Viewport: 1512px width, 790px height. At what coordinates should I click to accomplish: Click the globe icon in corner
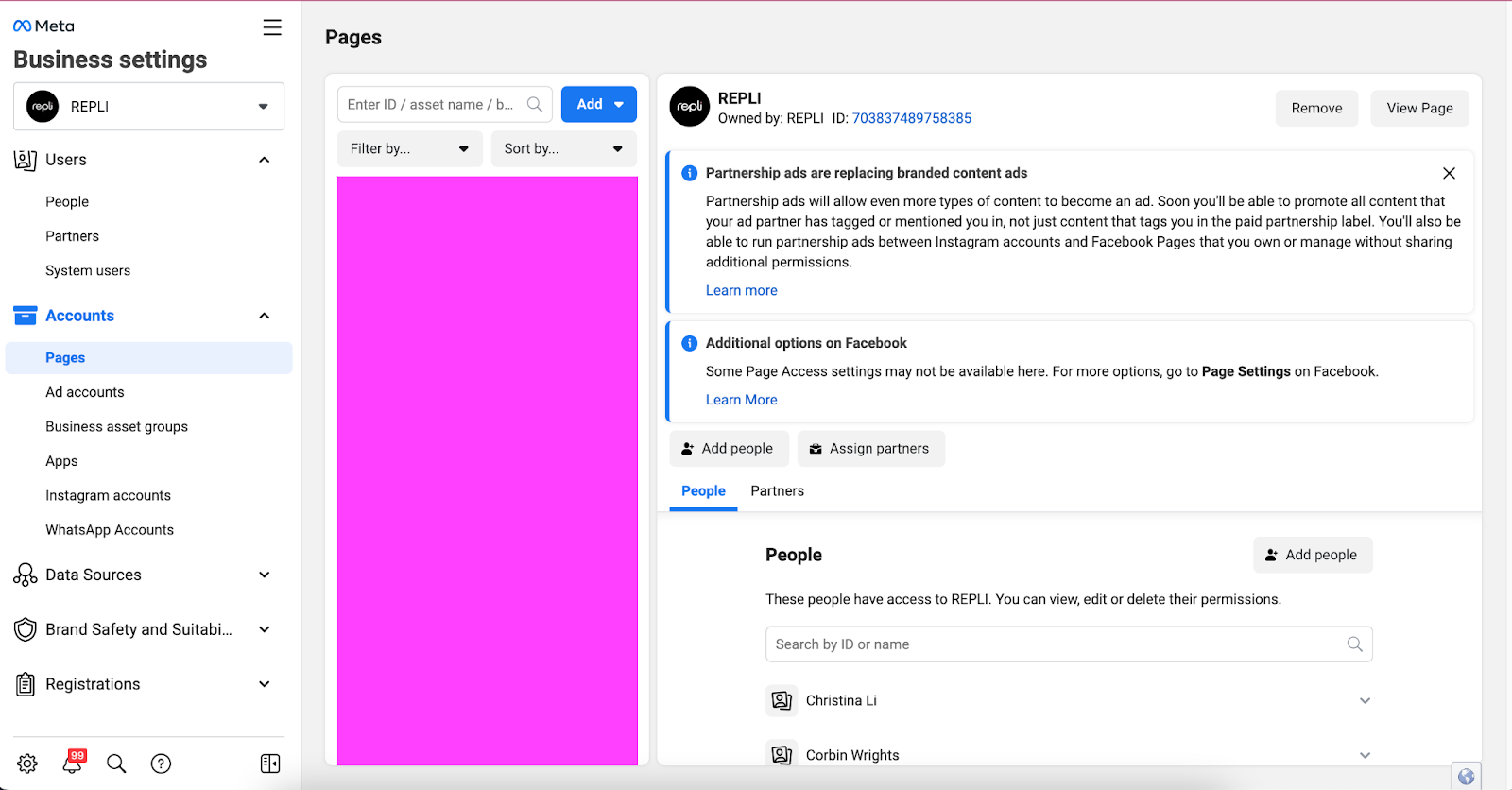1467,777
